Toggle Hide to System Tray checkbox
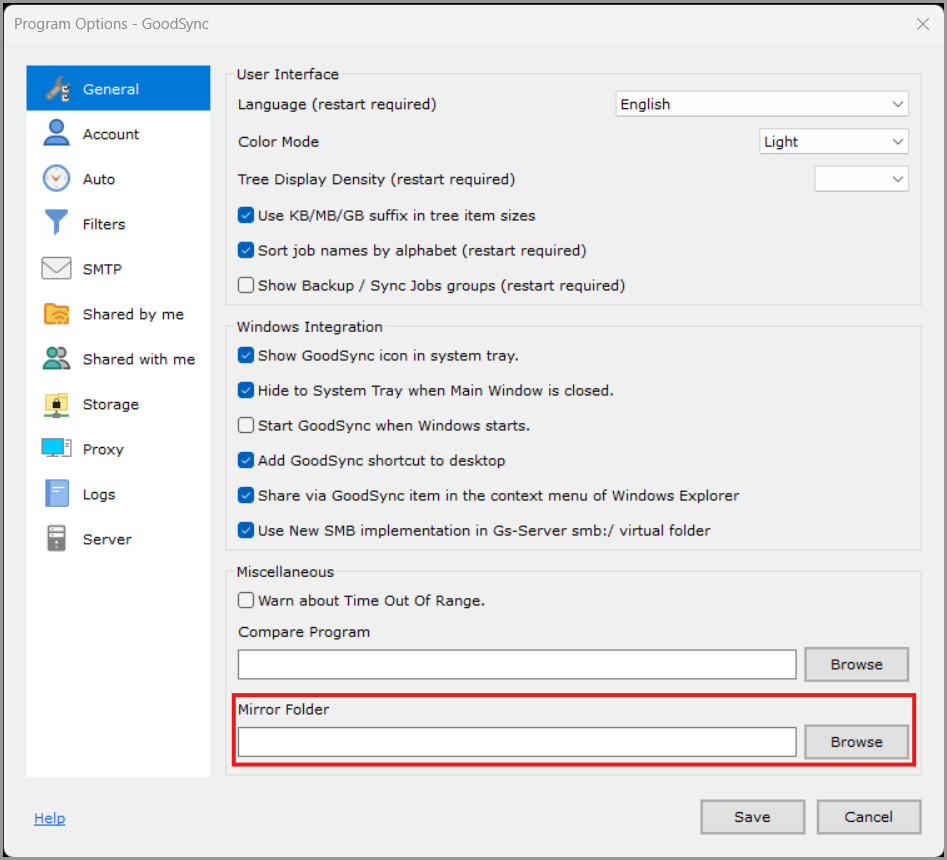The height and width of the screenshot is (860, 947). click(246, 390)
